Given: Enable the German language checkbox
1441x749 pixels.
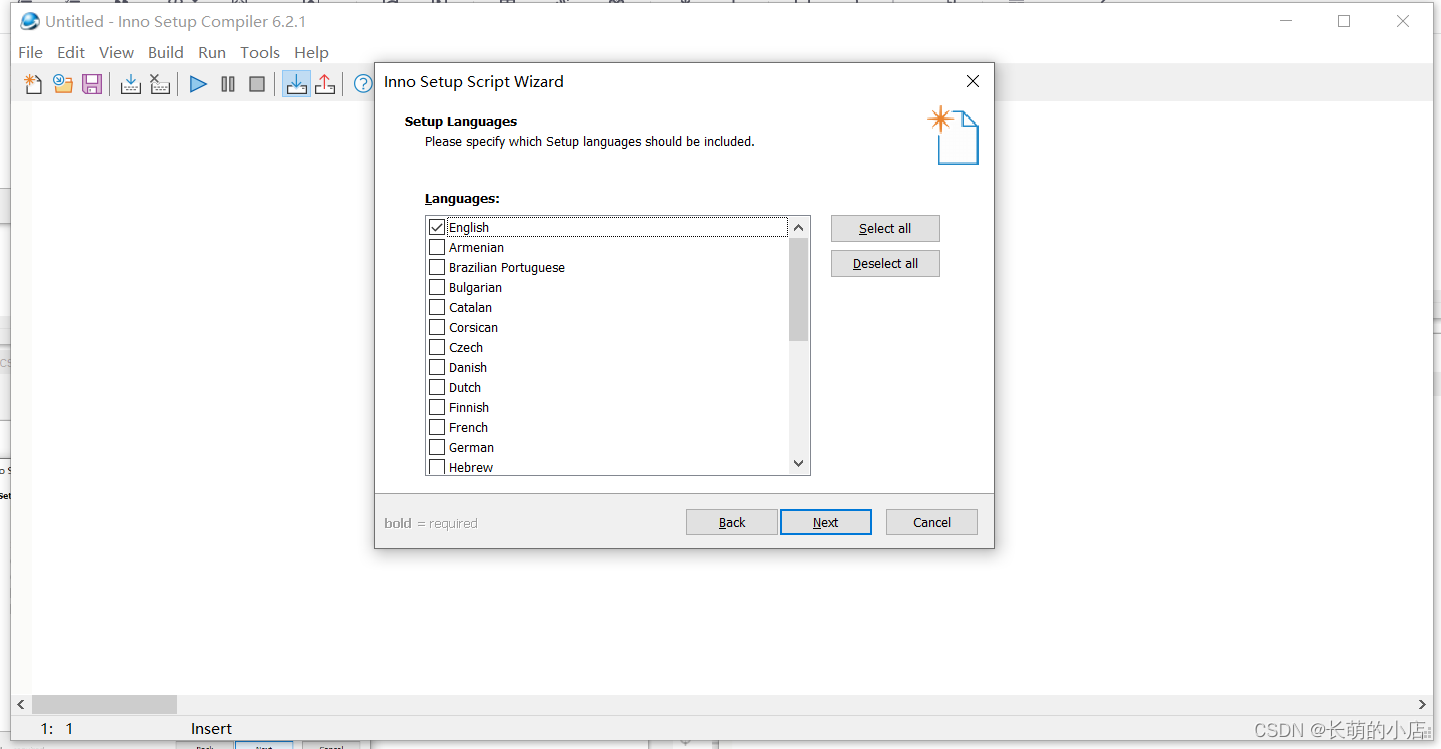Looking at the screenshot, I should (x=437, y=447).
